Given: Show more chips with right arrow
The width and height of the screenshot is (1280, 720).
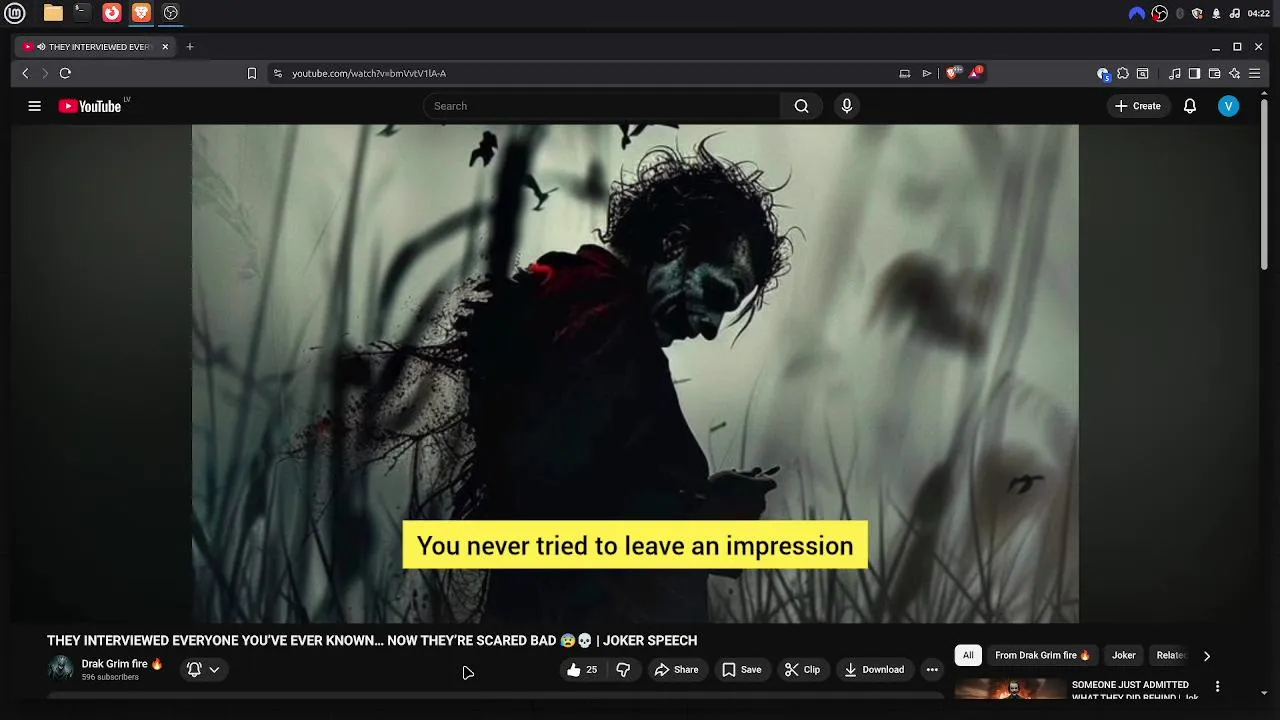Looking at the screenshot, I should [1207, 656].
